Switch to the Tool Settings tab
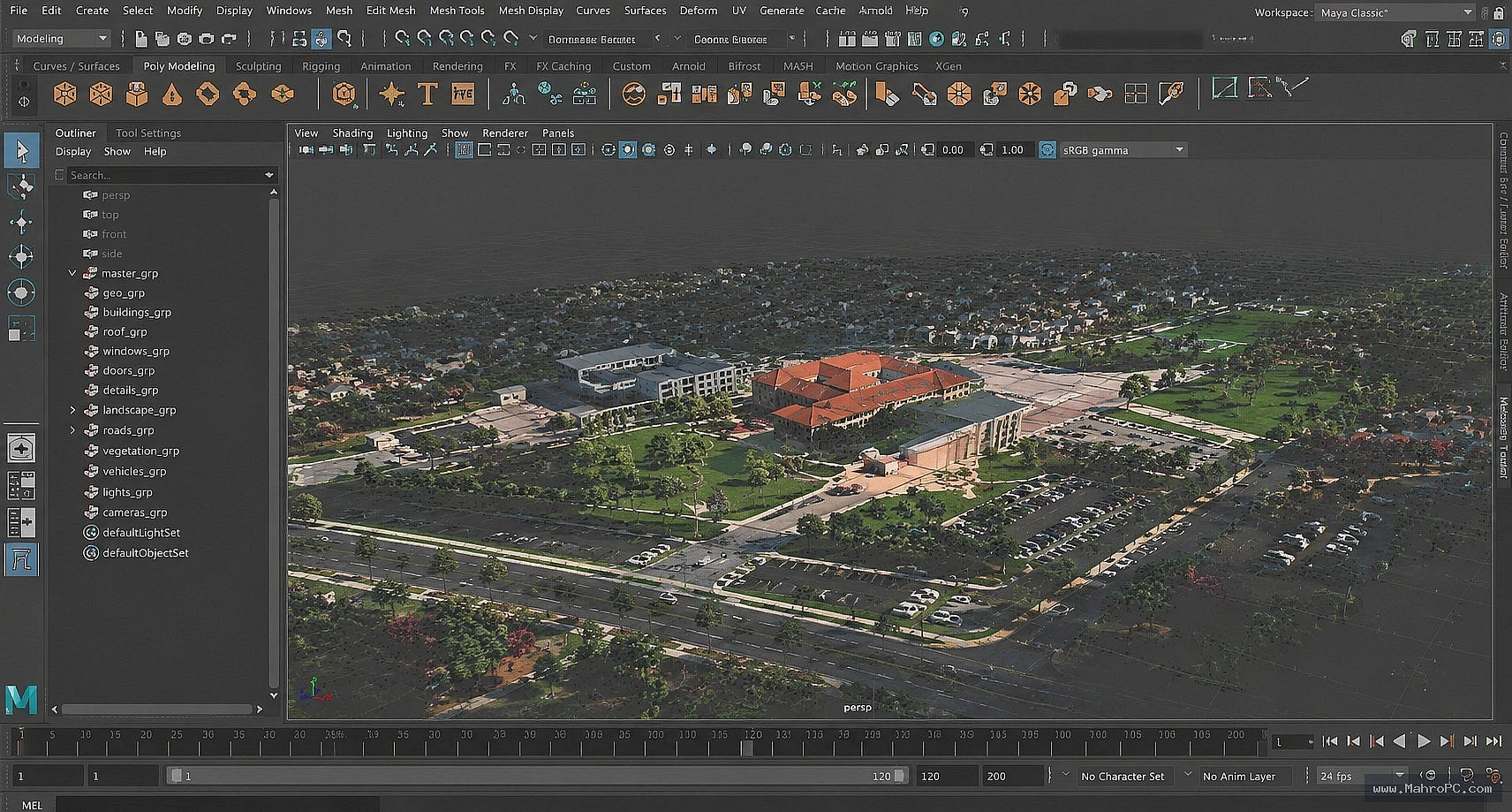This screenshot has height=812, width=1512. coord(148,133)
